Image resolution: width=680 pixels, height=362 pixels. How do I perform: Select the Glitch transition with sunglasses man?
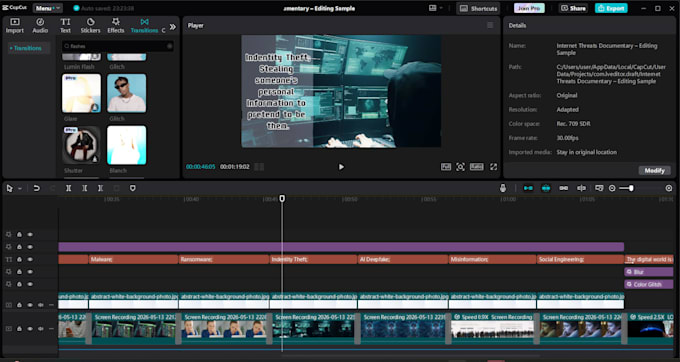click(127, 93)
